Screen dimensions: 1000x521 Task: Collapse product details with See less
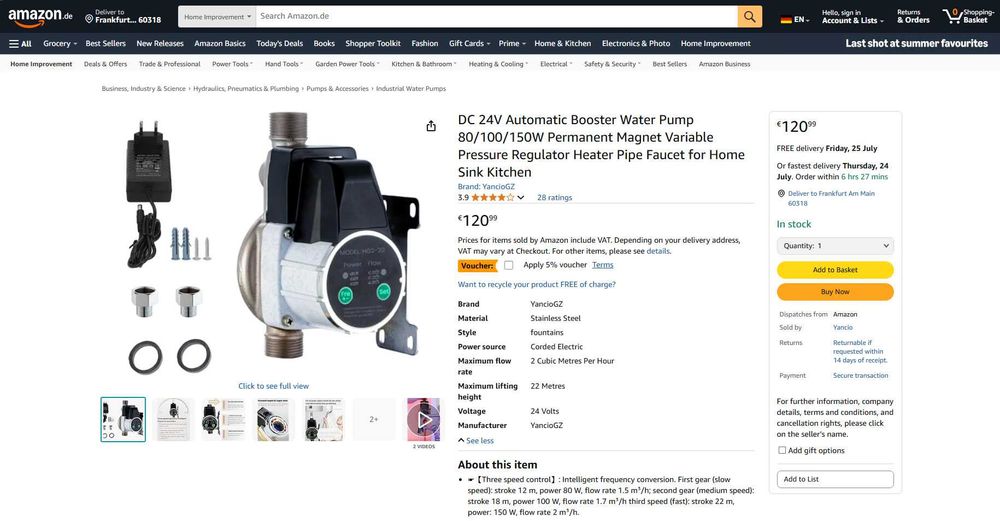[476, 441]
